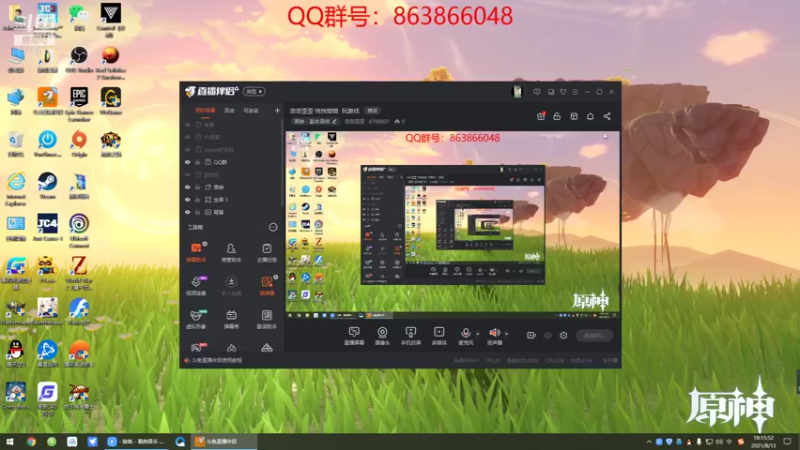Screen dimensions: 800x450
Task: Toggle the lock on QQ群 source
Action: click(197, 162)
